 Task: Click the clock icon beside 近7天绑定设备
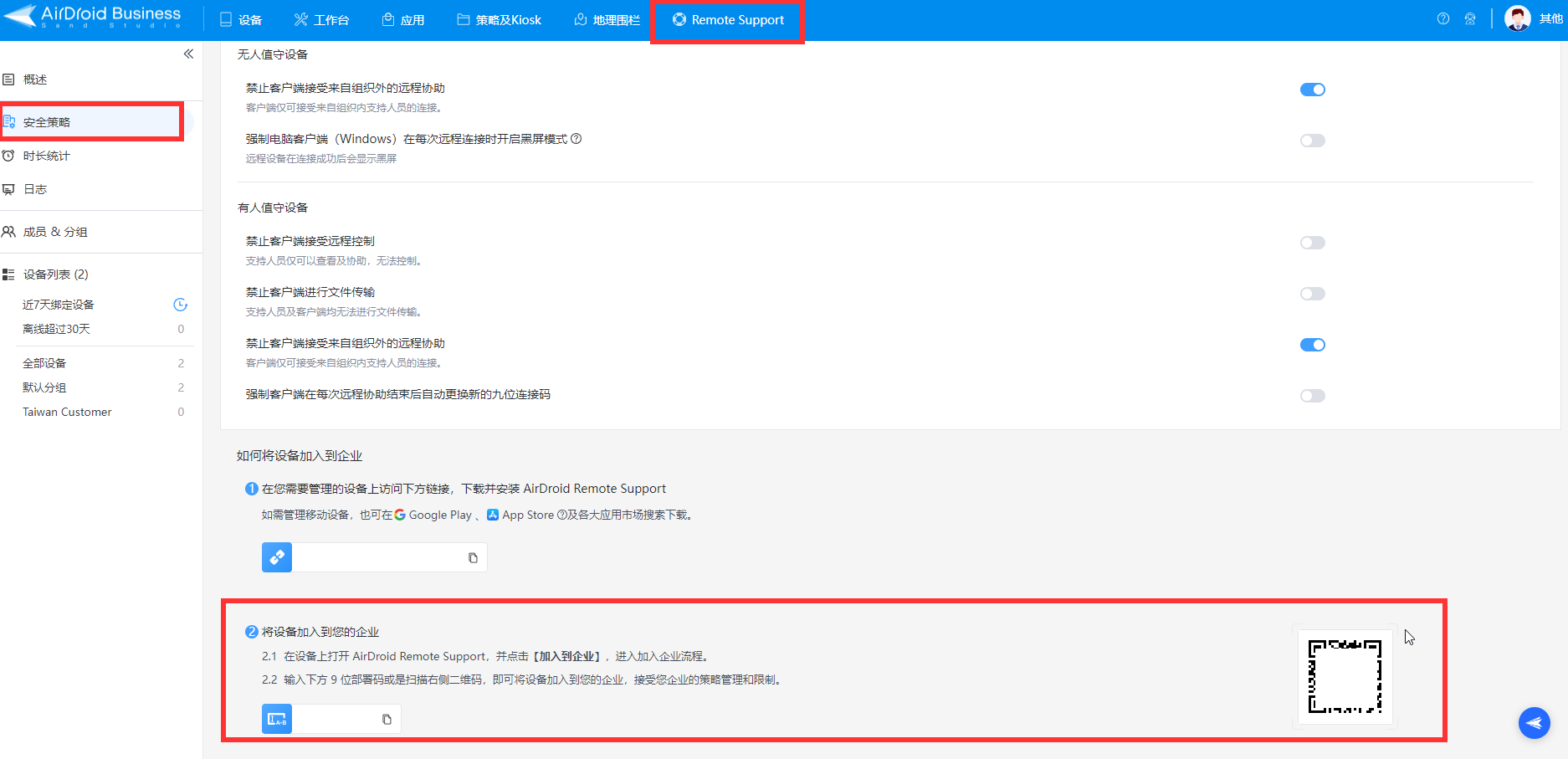[180, 305]
